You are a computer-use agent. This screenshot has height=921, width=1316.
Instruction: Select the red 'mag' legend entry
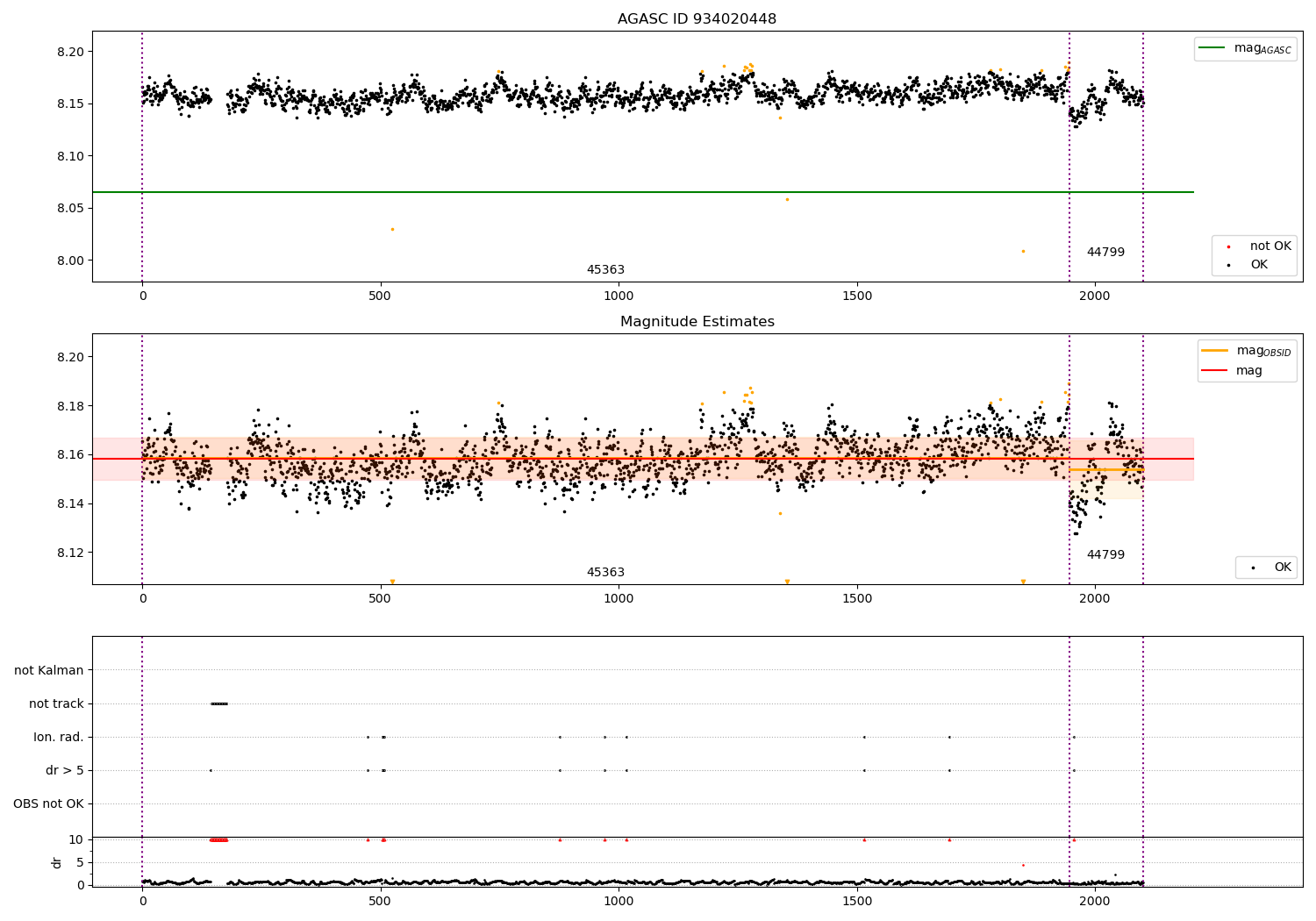pos(1233,371)
